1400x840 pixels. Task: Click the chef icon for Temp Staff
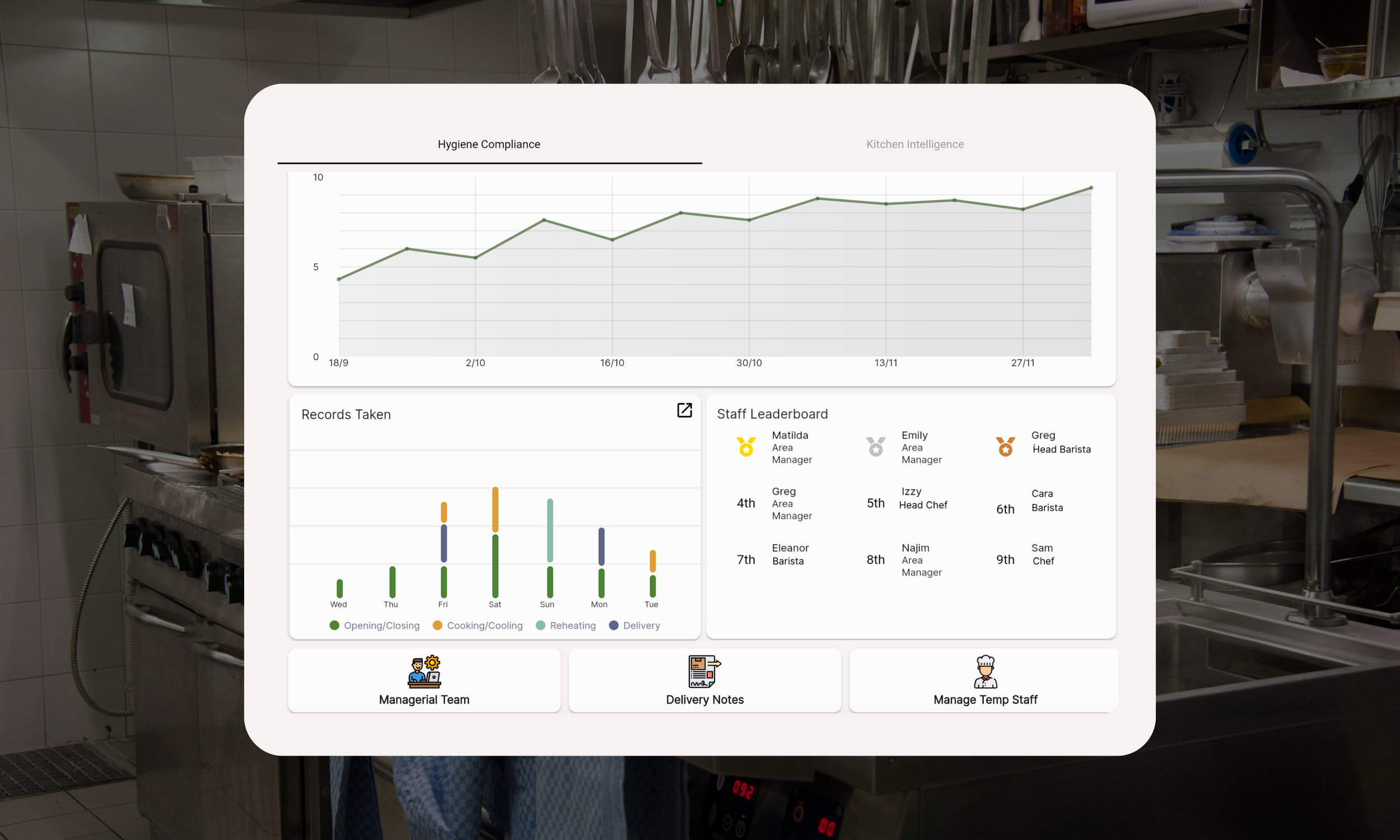[x=985, y=671]
